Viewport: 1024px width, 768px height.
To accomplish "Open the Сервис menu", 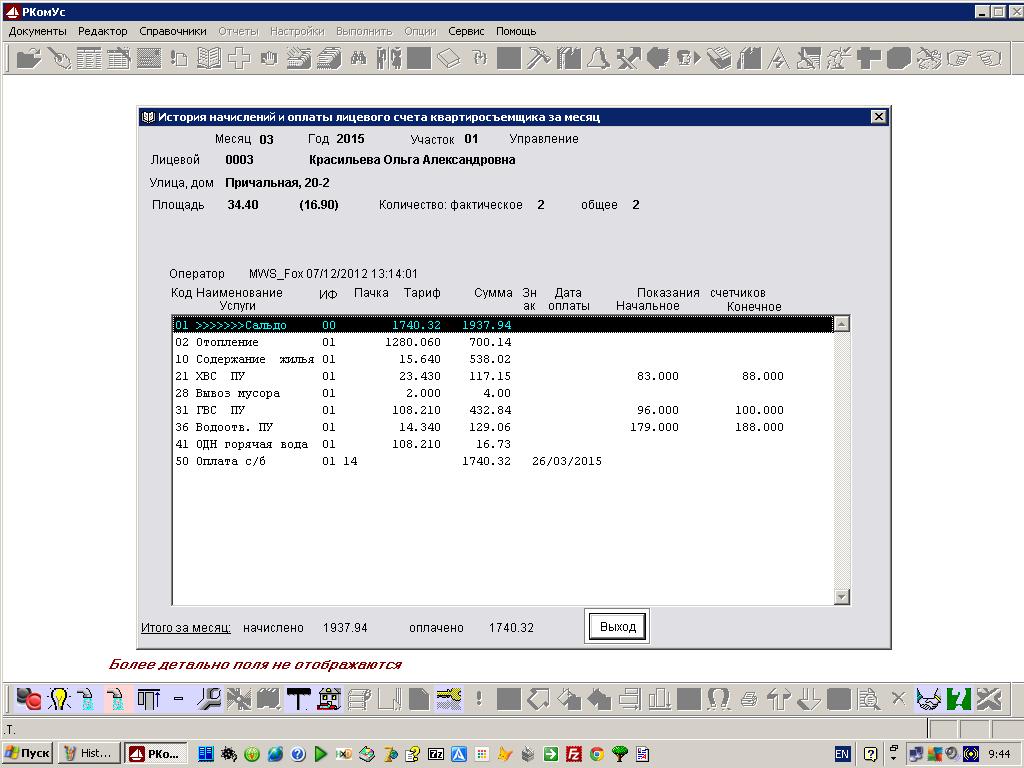I will [466, 31].
